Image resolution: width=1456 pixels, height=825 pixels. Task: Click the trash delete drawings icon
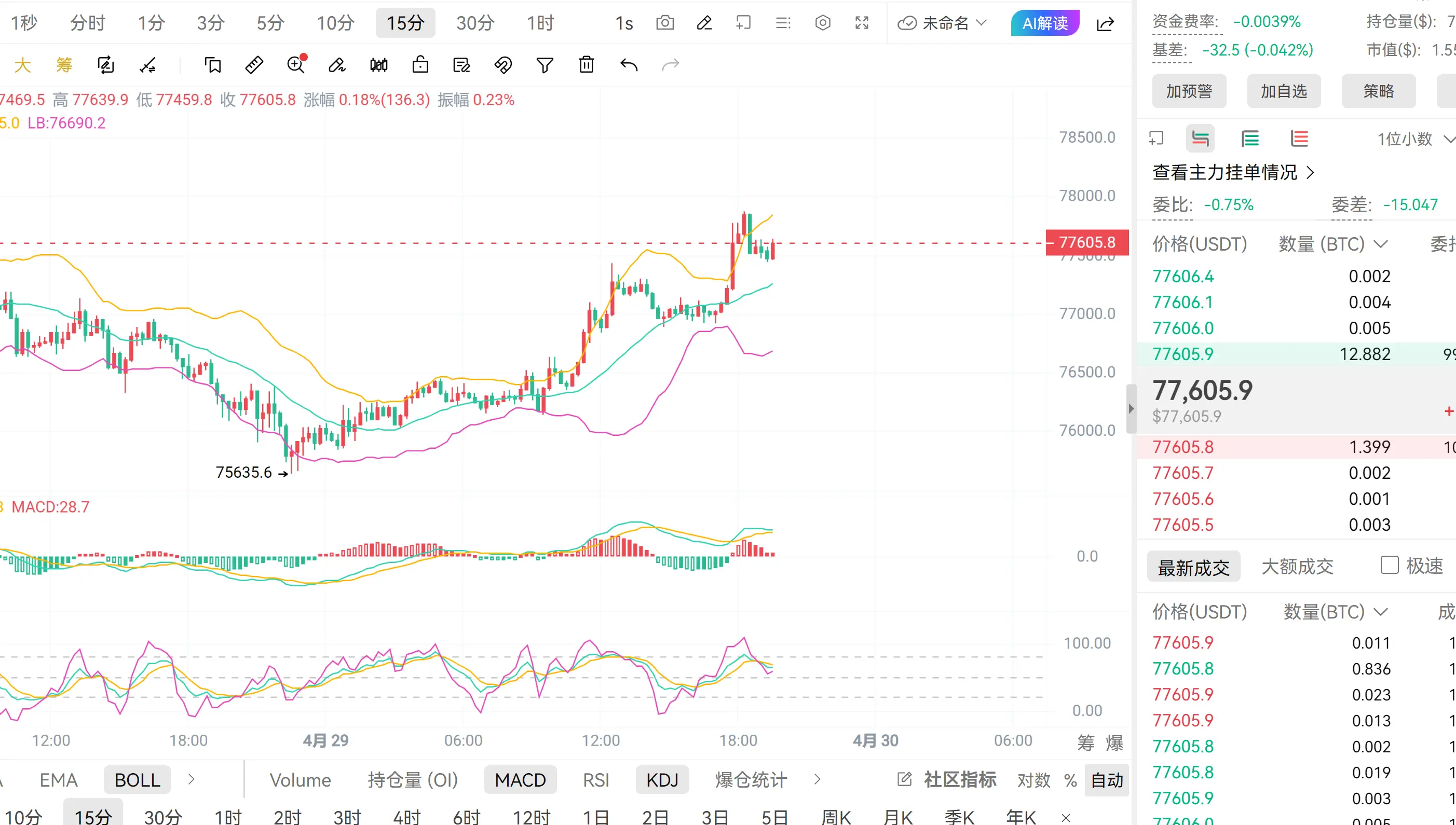pyautogui.click(x=587, y=65)
